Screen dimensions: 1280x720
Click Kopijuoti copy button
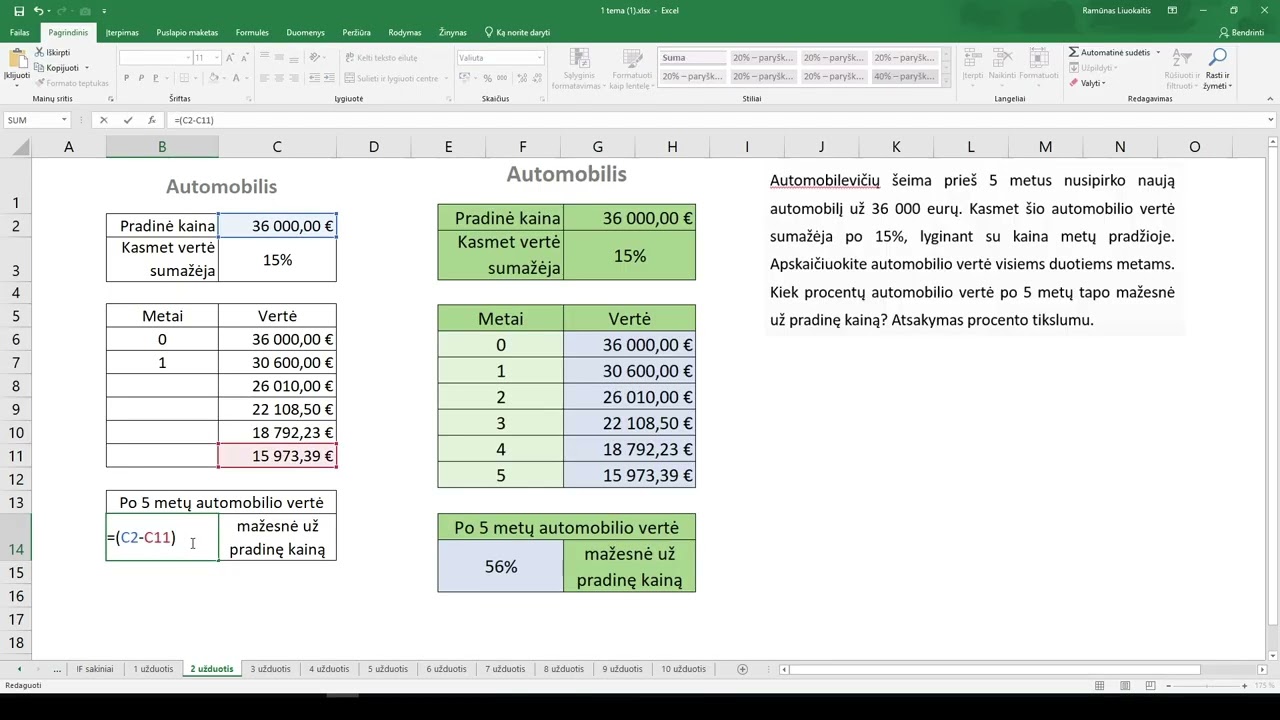tap(56, 67)
